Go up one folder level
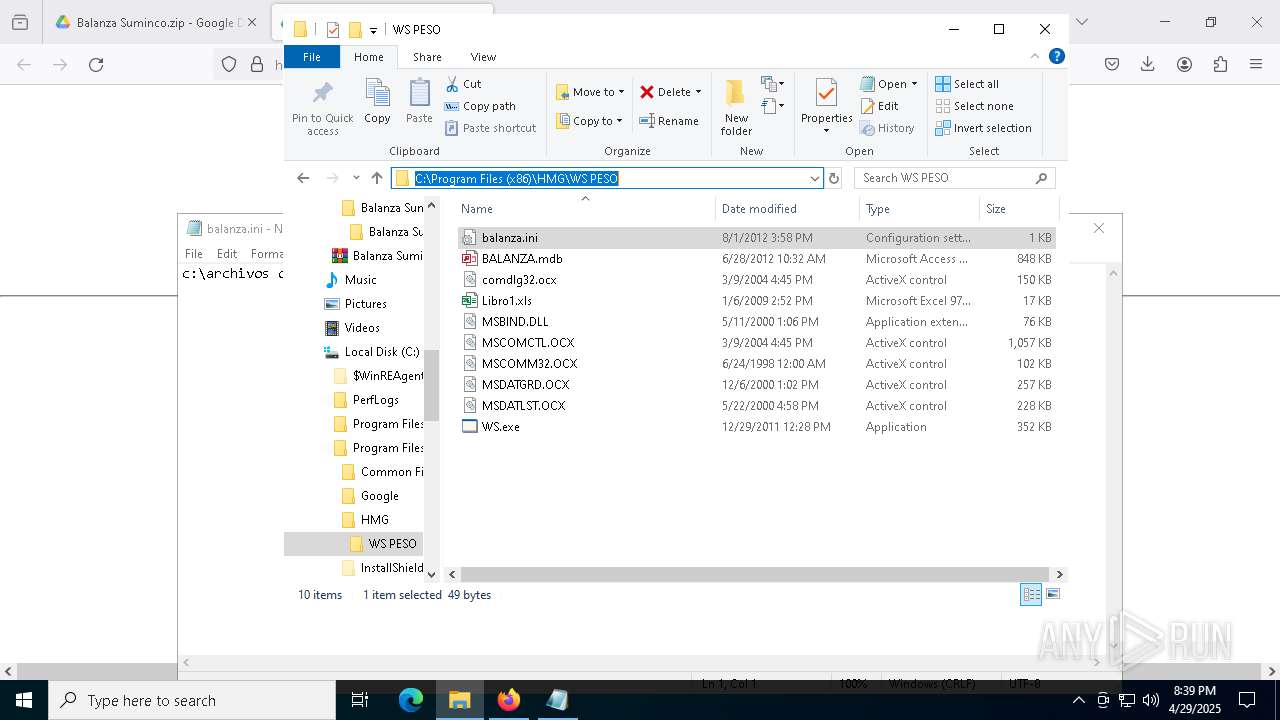 (377, 178)
